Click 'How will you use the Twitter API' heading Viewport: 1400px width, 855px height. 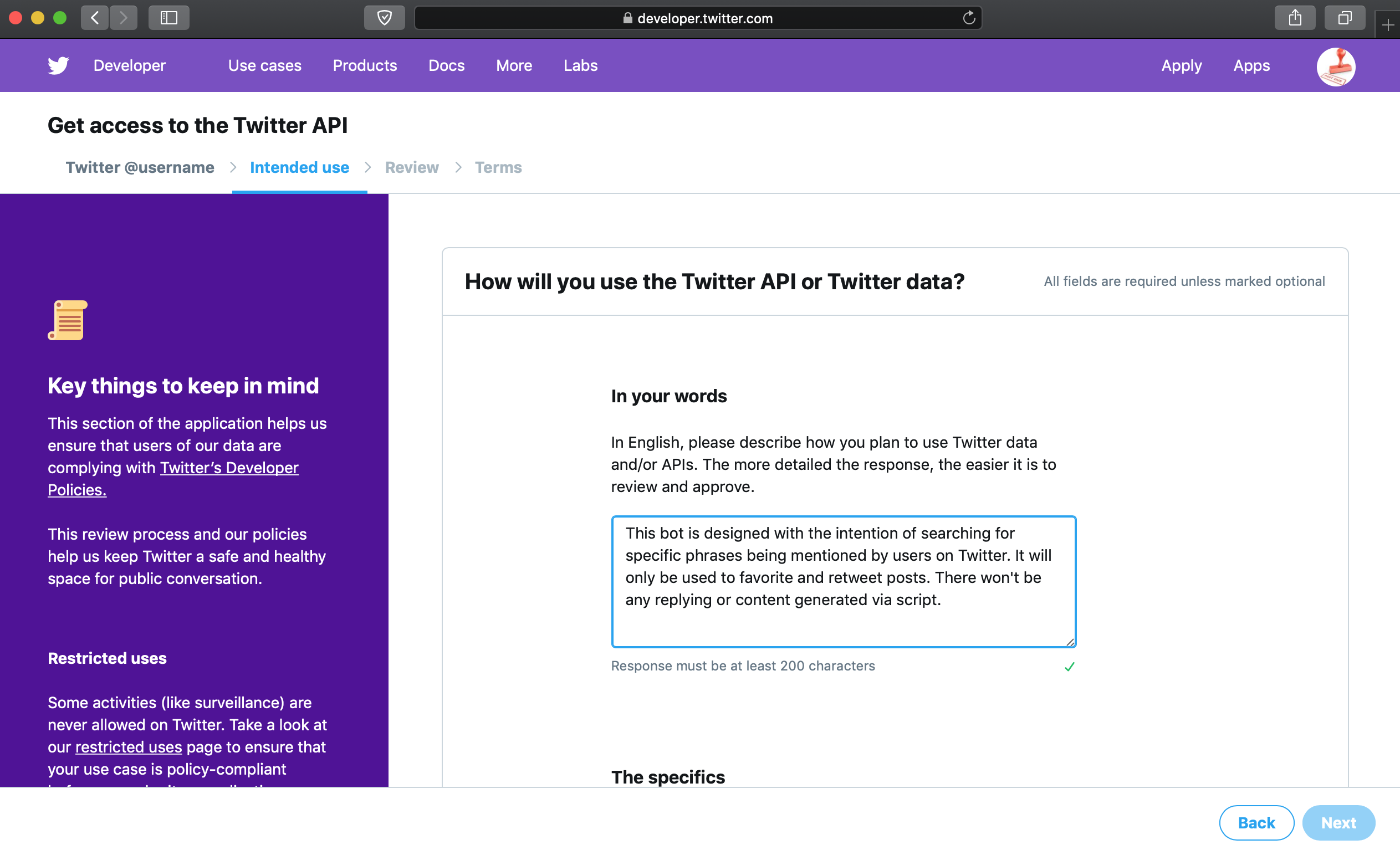714,281
